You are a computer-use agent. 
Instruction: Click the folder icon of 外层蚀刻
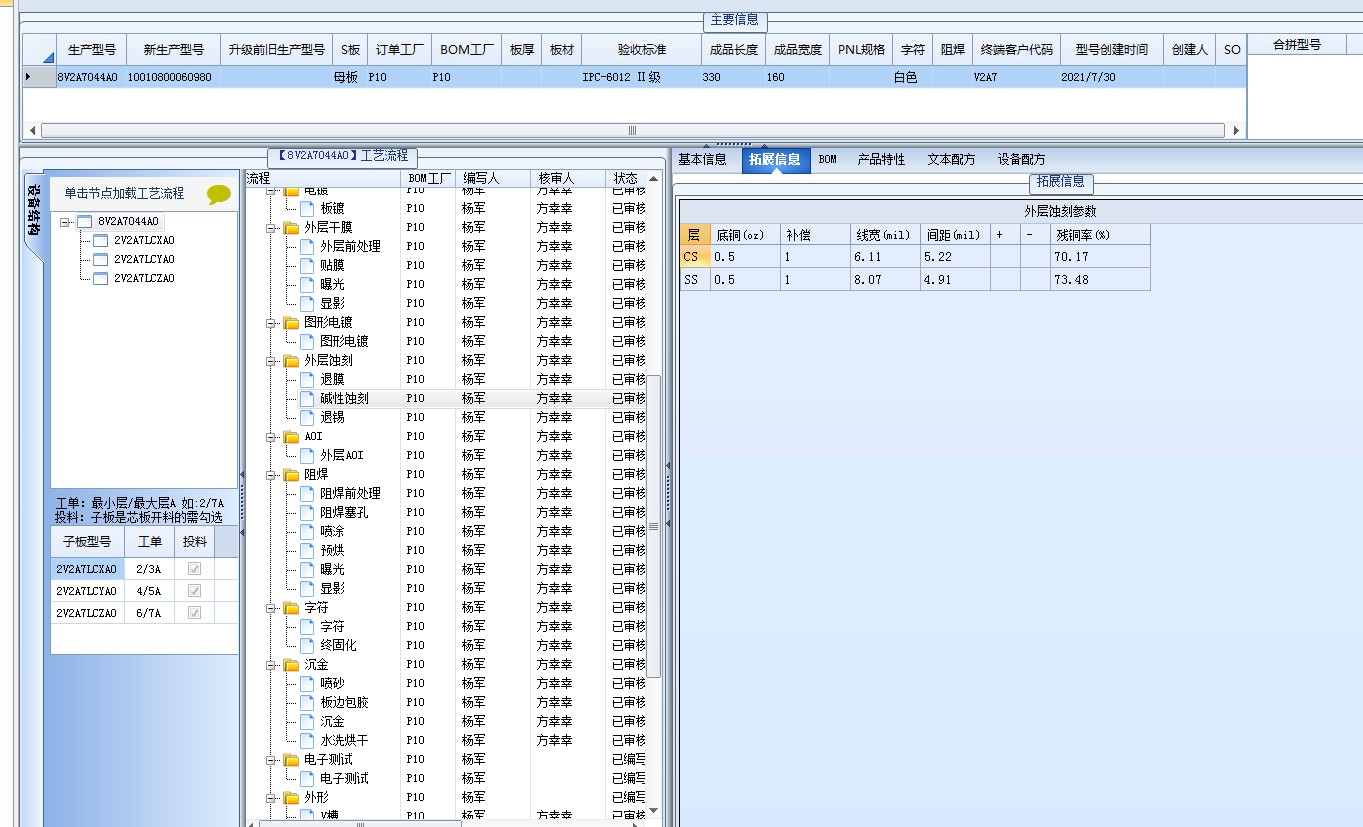[291, 360]
